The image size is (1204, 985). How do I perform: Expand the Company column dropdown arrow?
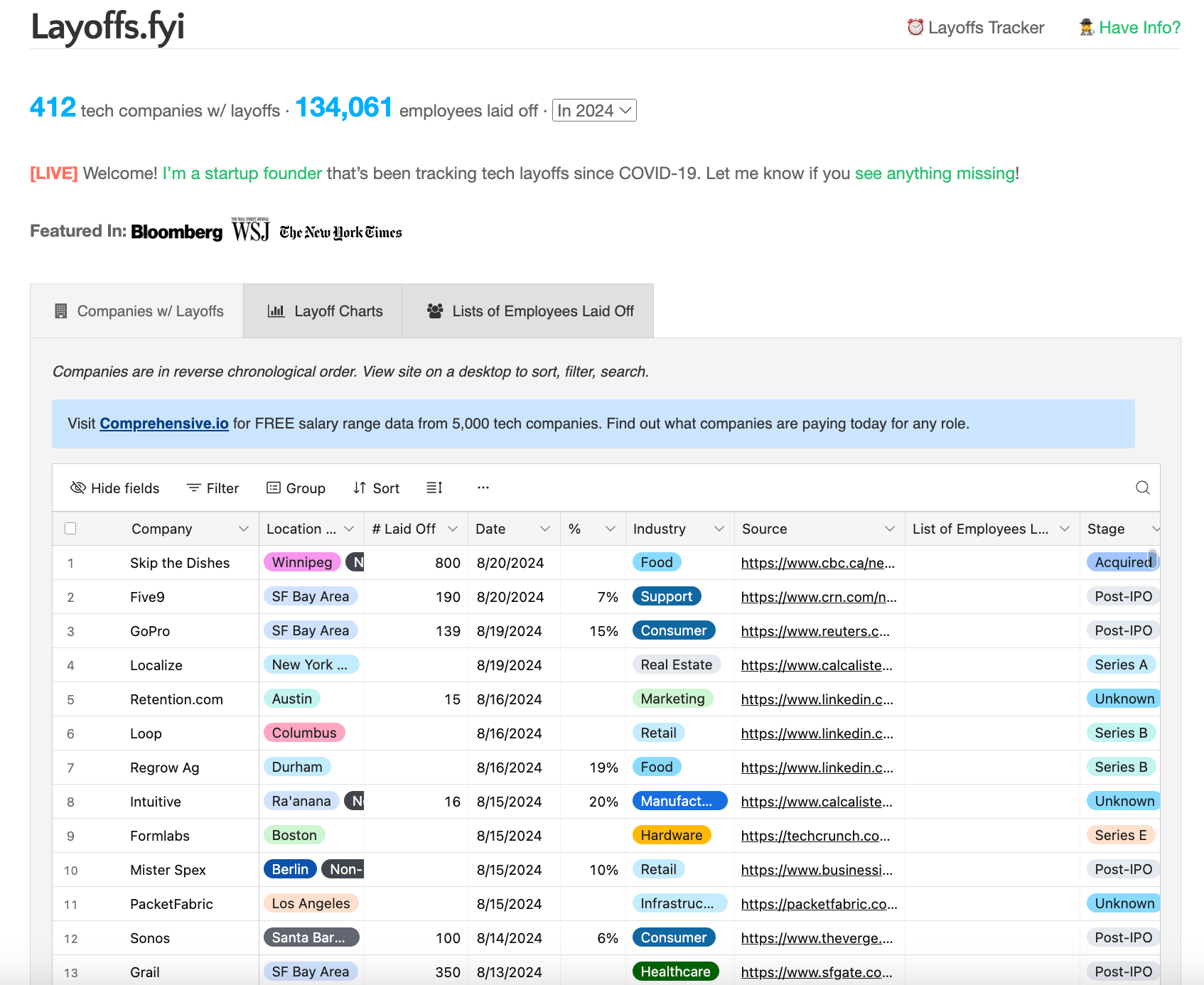click(244, 529)
